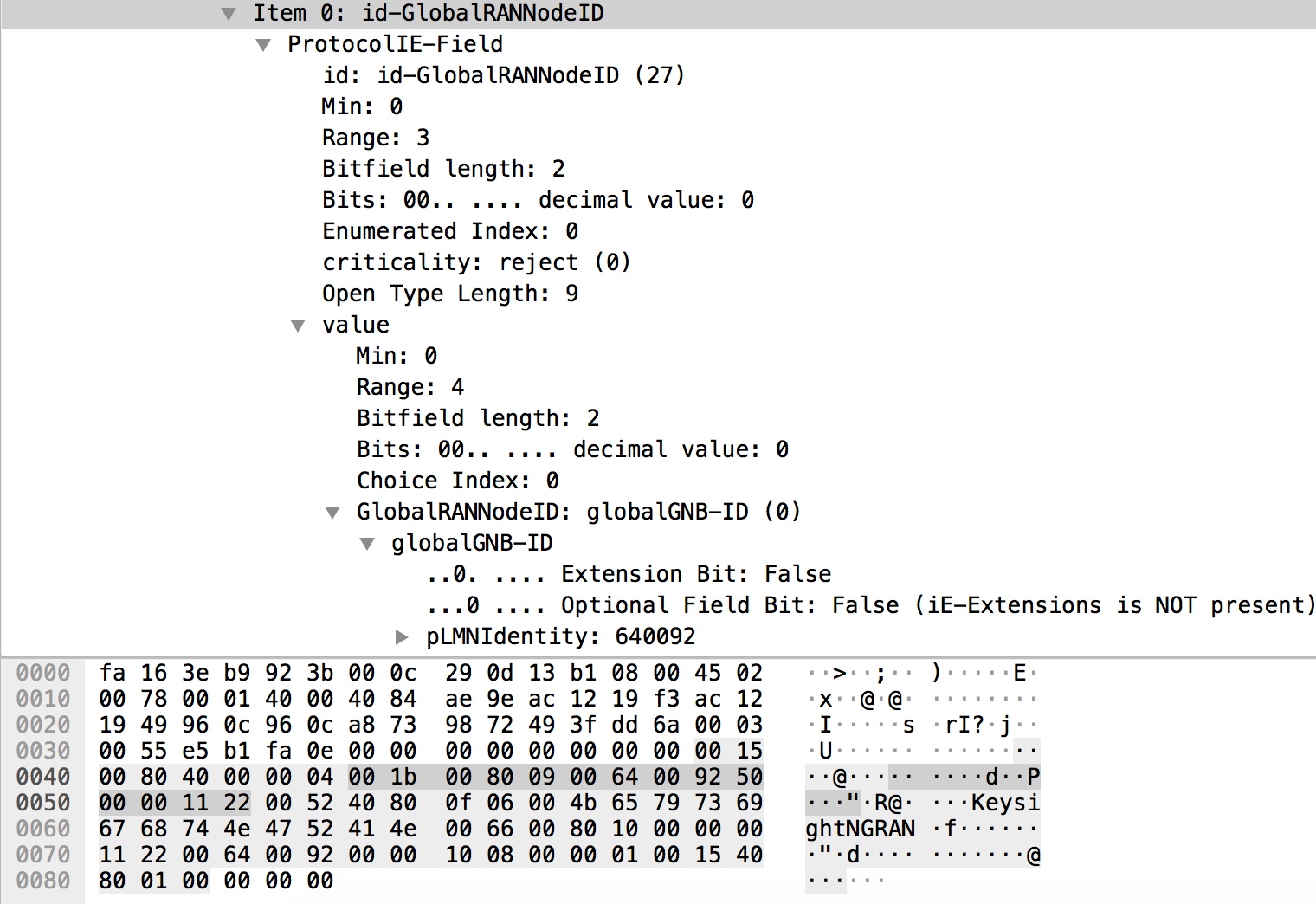Collapse GlobalRANNodeID: globalGNB-ID node
1316x904 pixels.
332,513
